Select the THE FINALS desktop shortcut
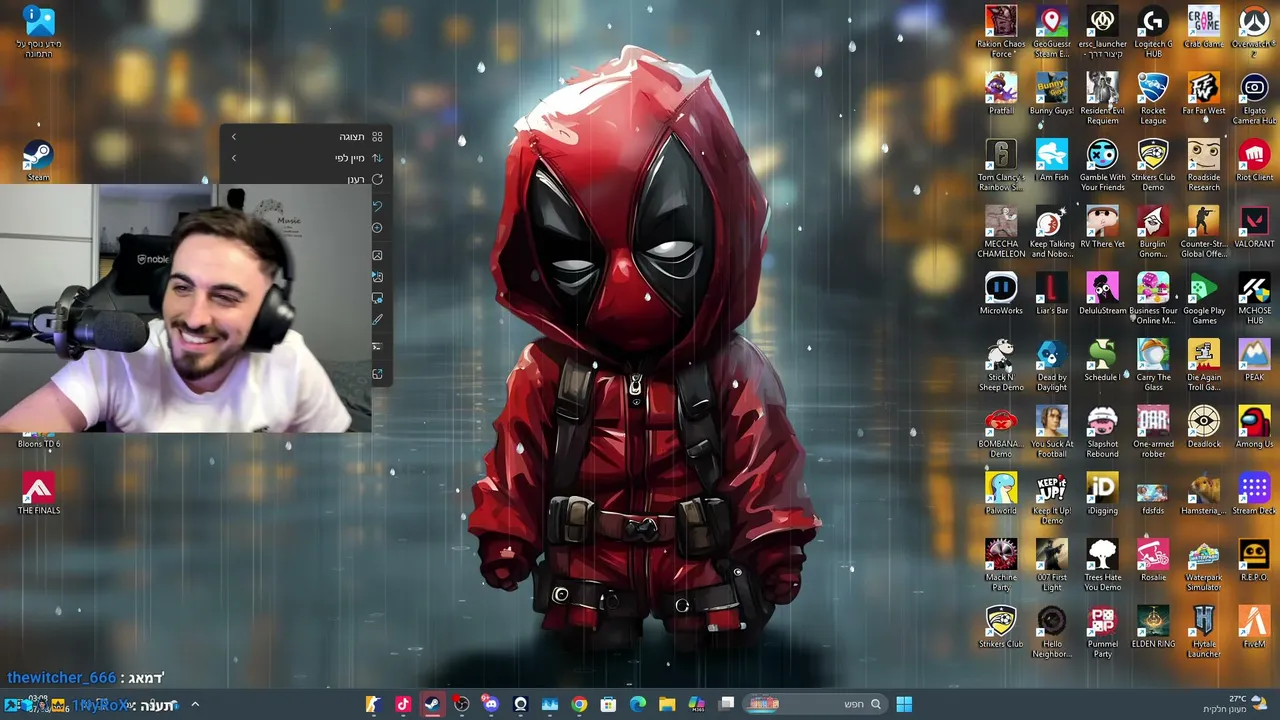Image resolution: width=1280 pixels, height=720 pixels. point(39,493)
